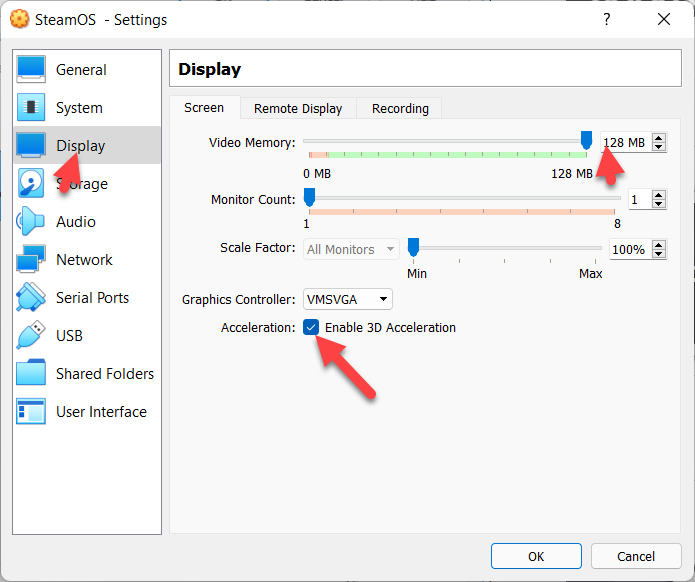
Task: Expand the Graphics Controller VMSVGA dropdown
Action: click(348, 300)
